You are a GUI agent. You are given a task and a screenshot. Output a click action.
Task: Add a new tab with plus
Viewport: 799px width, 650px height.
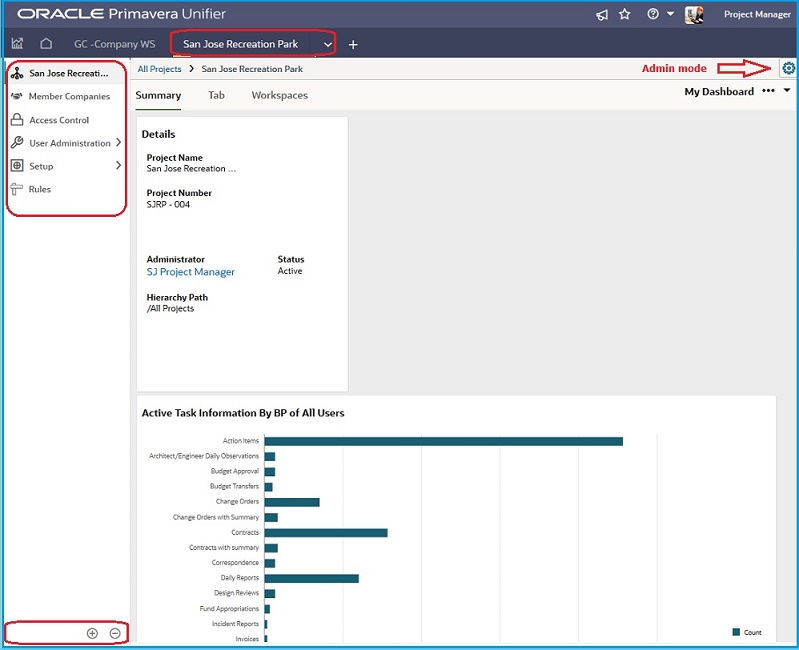point(353,44)
